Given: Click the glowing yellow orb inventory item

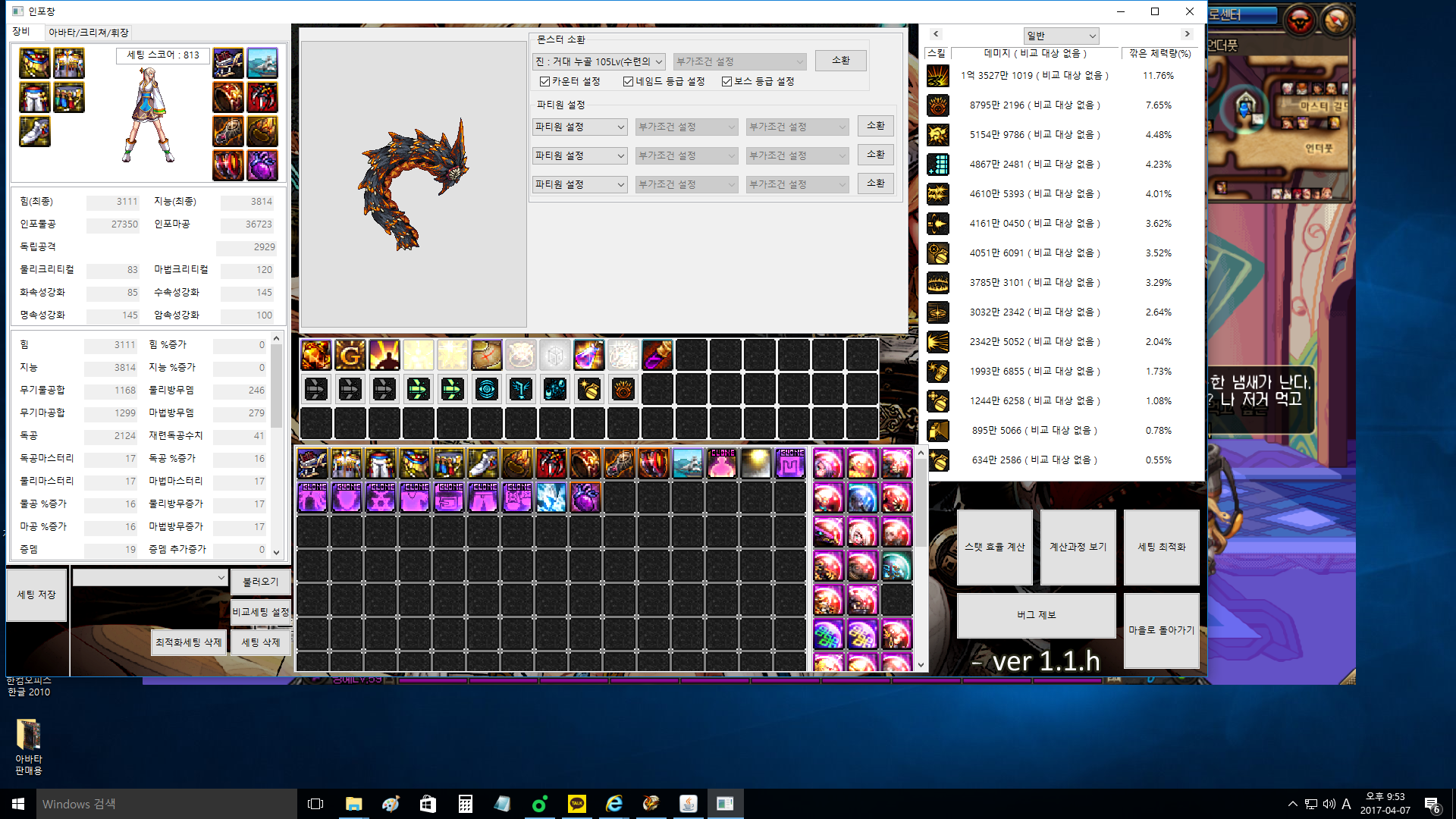Looking at the screenshot, I should point(755,464).
